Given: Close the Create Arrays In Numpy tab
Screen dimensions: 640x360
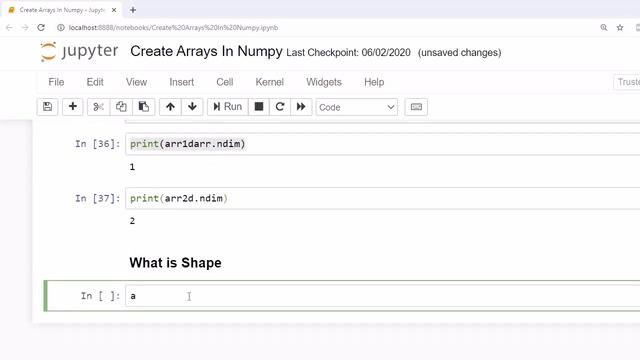Looking at the screenshot, I should (114, 10).
